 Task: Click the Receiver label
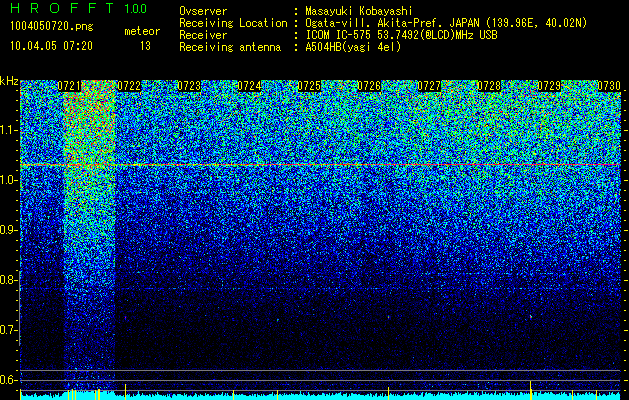click(x=203, y=35)
